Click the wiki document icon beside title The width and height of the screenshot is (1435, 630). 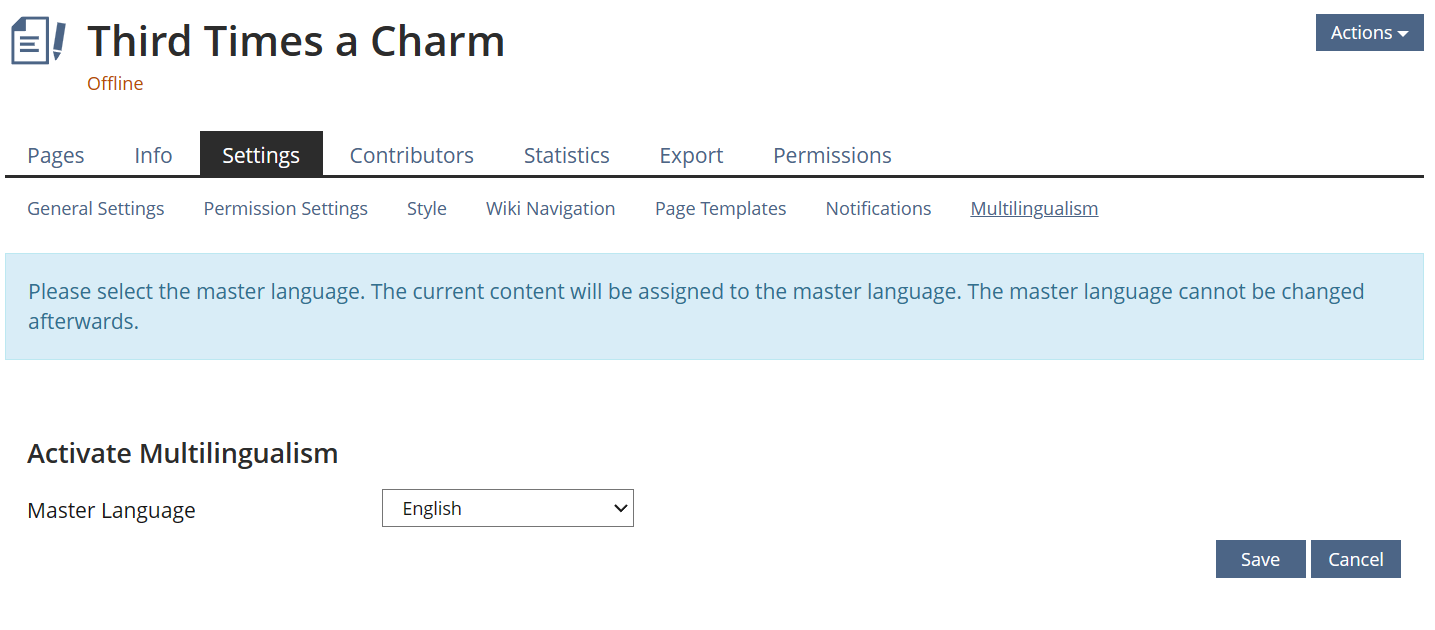(x=38, y=41)
